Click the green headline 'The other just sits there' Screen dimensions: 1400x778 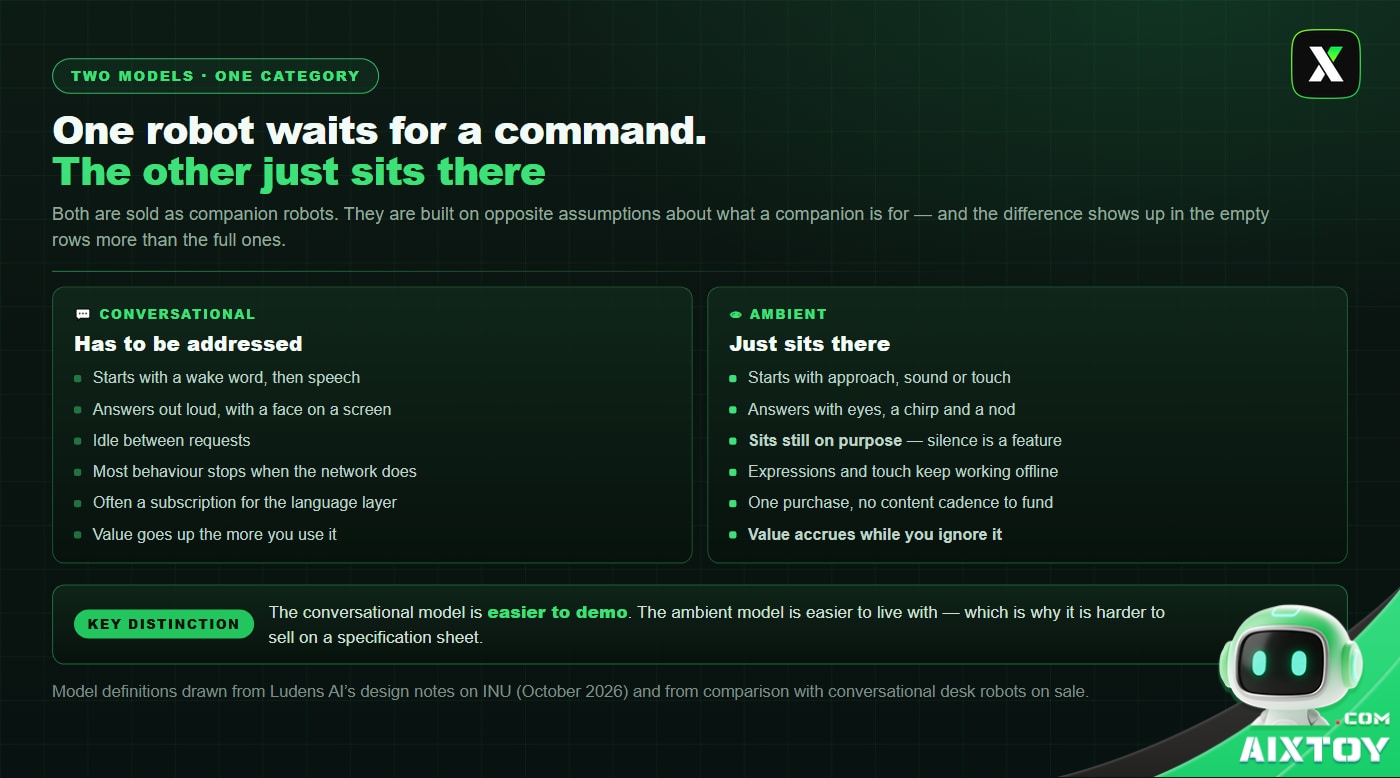coord(299,172)
